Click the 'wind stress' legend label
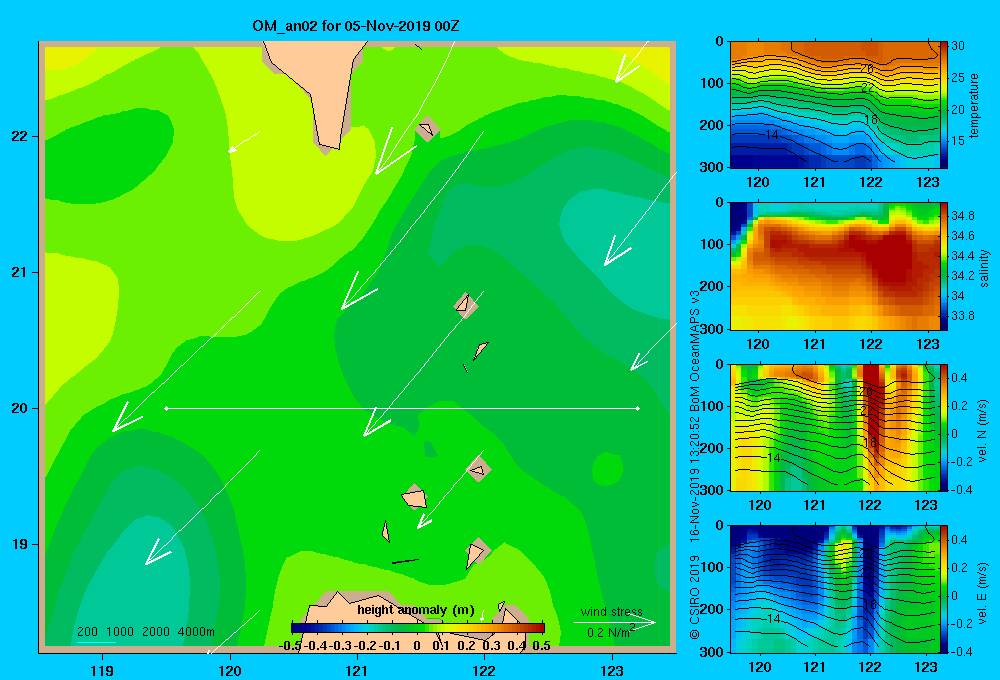Viewport: 1000px width, 680px height. pyautogui.click(x=612, y=612)
